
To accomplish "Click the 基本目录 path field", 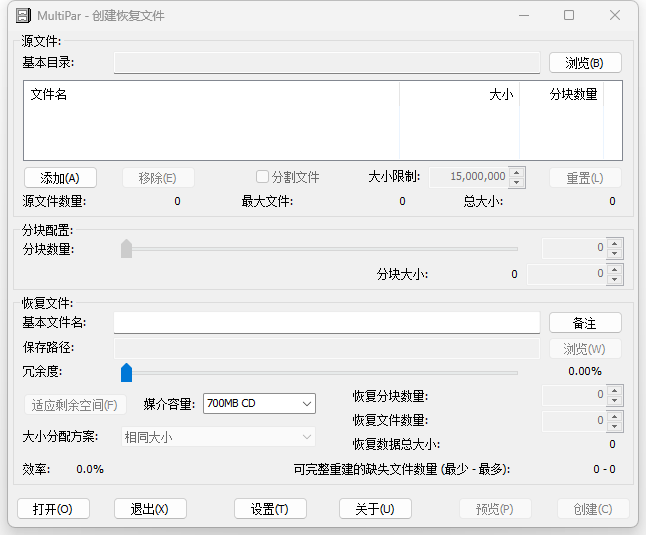I will tap(327, 63).
